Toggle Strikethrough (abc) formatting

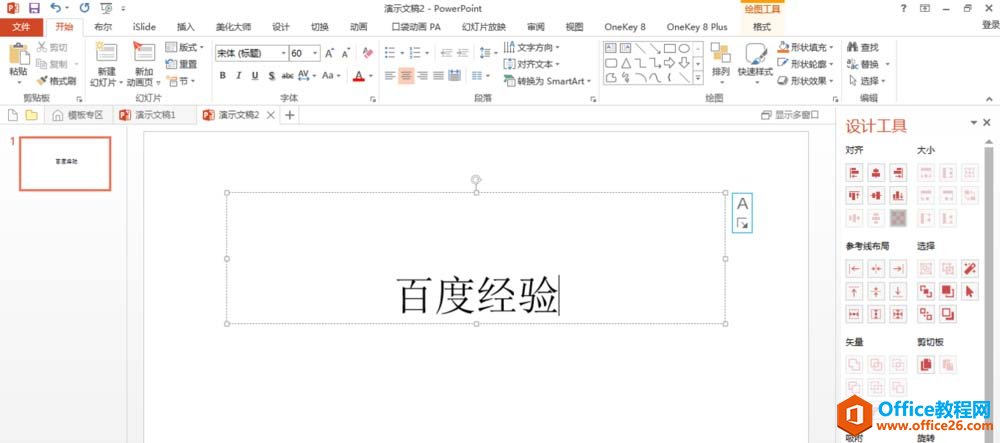point(288,75)
